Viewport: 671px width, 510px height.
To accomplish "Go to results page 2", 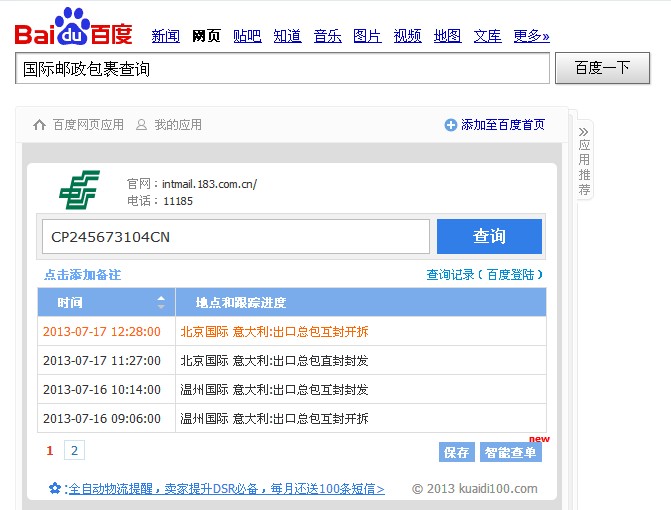I will (x=74, y=450).
